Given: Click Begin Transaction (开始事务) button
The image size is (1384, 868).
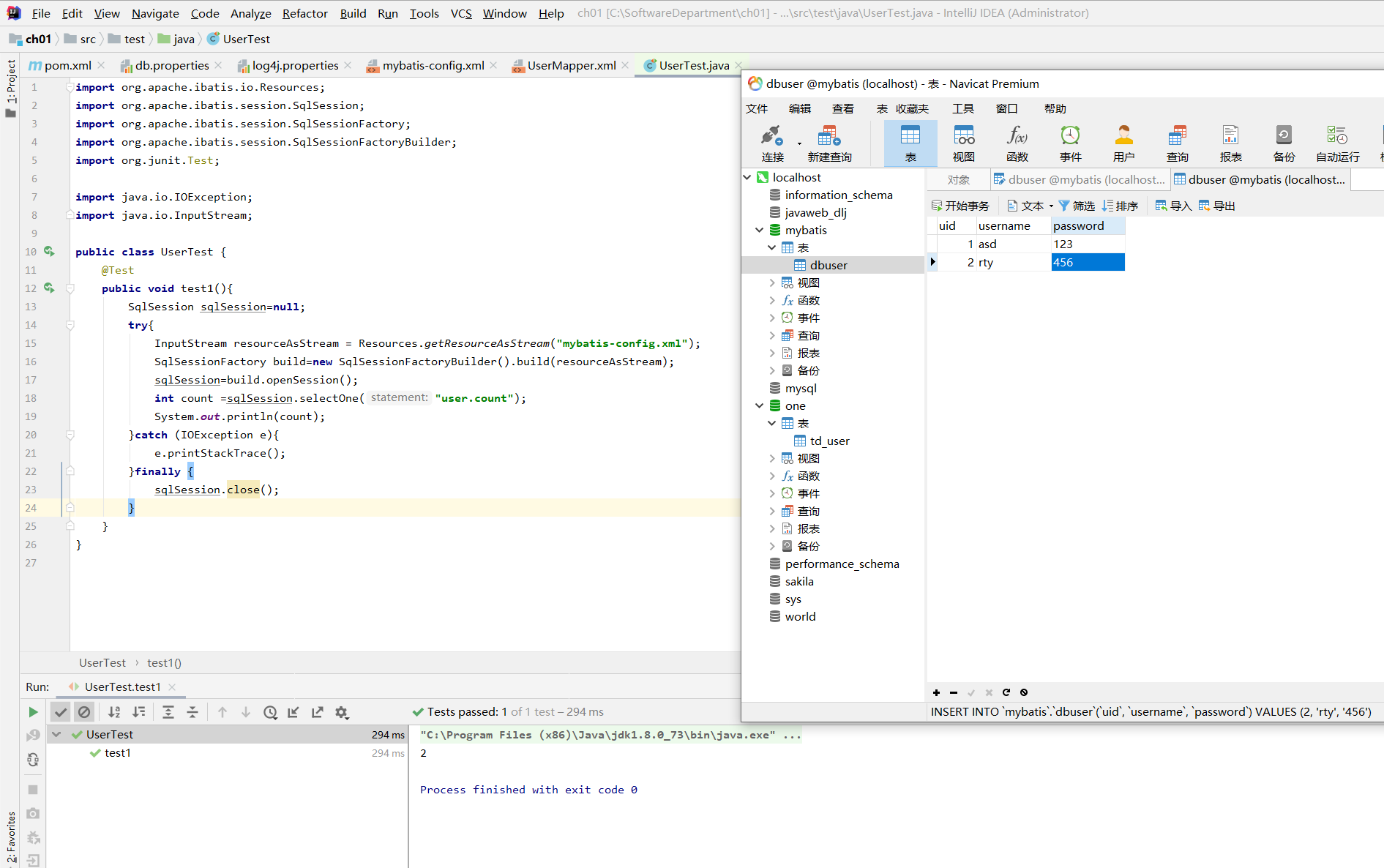Looking at the screenshot, I should click(960, 206).
